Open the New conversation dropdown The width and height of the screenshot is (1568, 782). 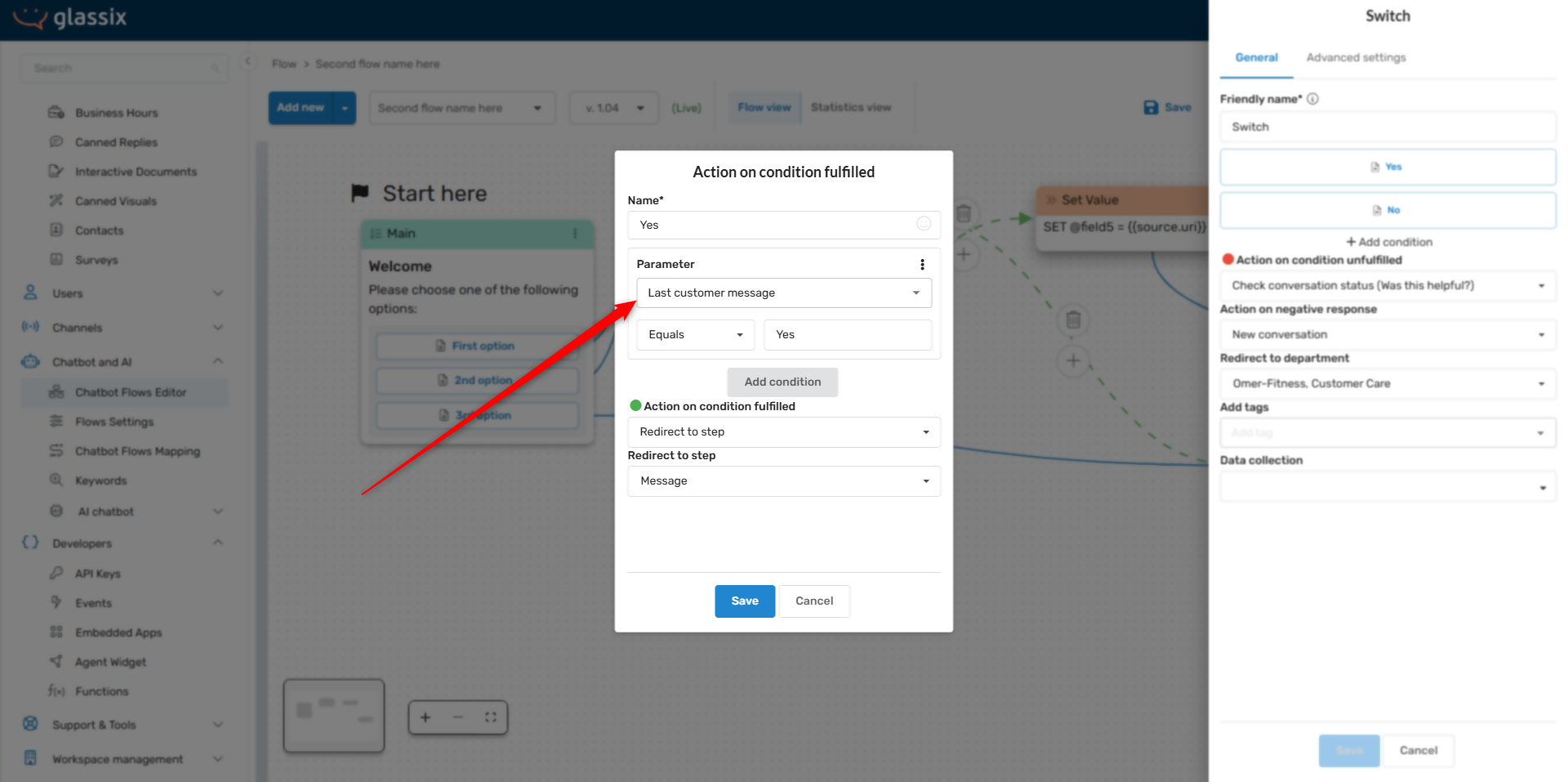tap(1388, 334)
